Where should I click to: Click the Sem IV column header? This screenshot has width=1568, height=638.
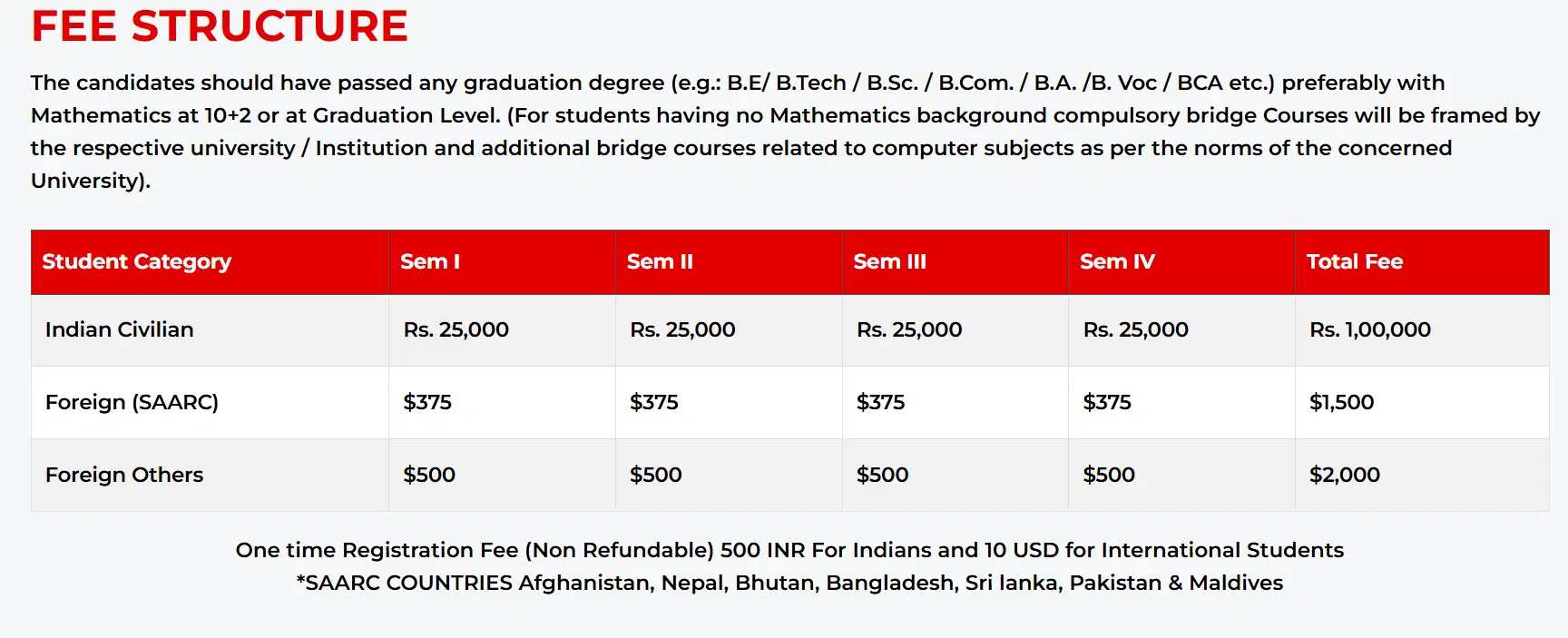1117,261
